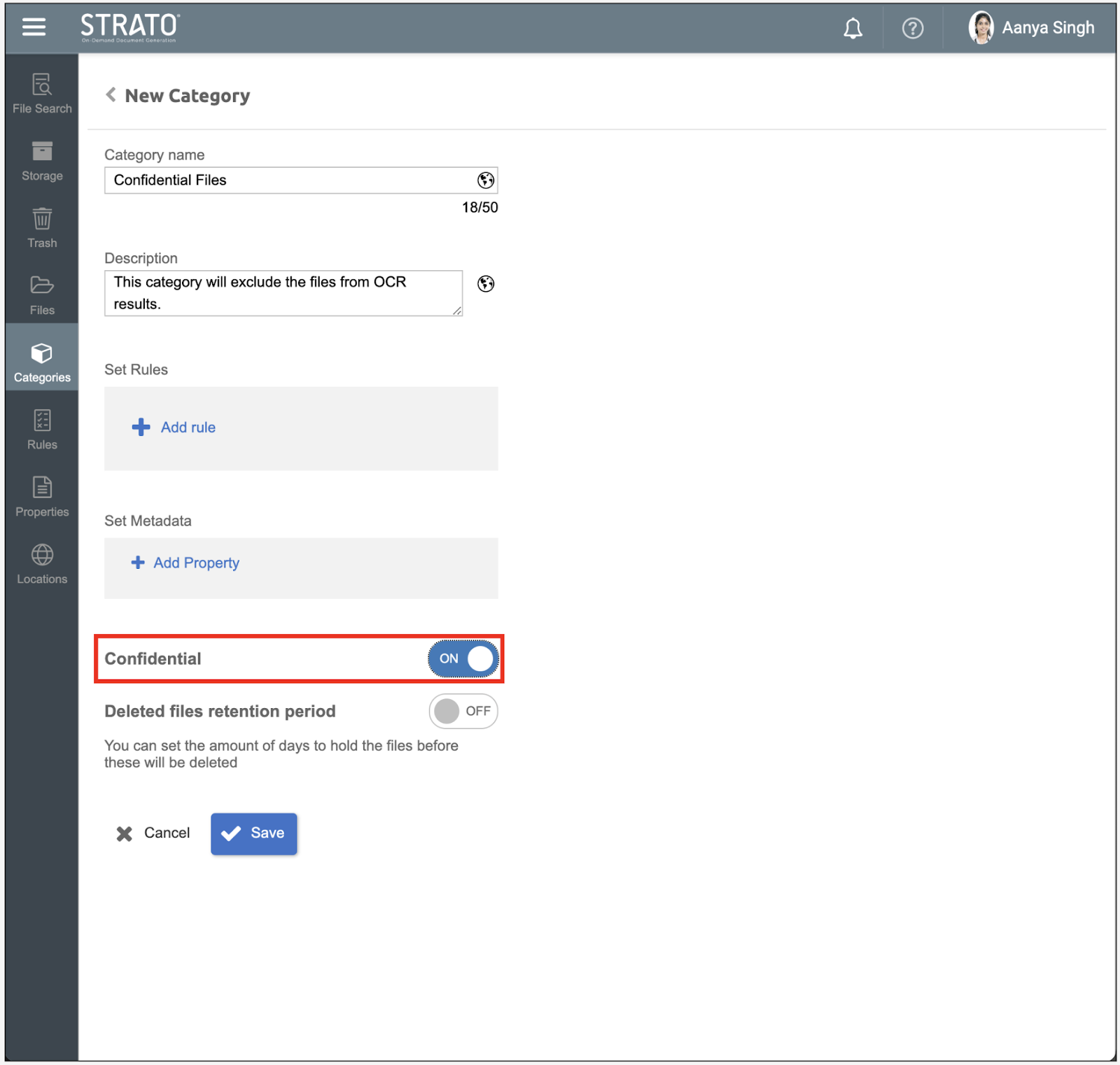The height and width of the screenshot is (1065, 1120).
Task: Go back using arrow beside New Category
Action: 111,95
